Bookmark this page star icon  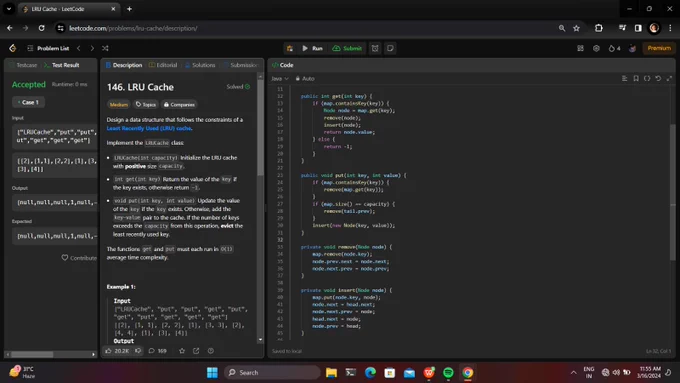click(576, 28)
